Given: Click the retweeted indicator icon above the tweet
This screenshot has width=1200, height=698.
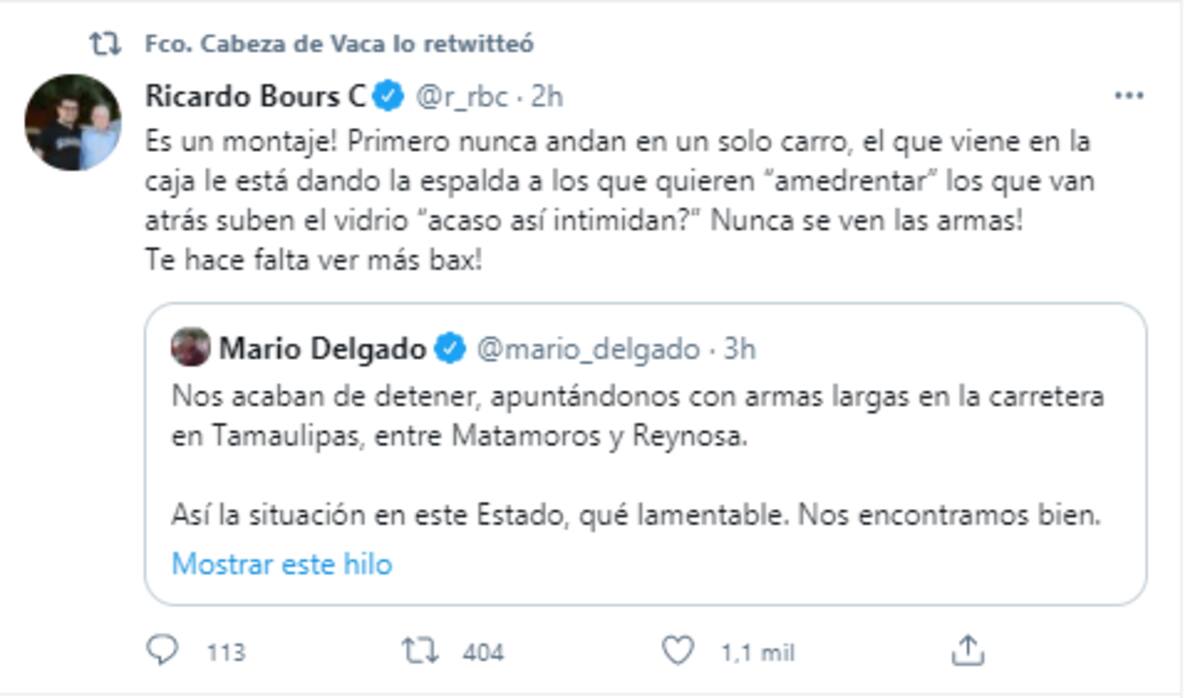Looking at the screenshot, I should pos(104,43).
